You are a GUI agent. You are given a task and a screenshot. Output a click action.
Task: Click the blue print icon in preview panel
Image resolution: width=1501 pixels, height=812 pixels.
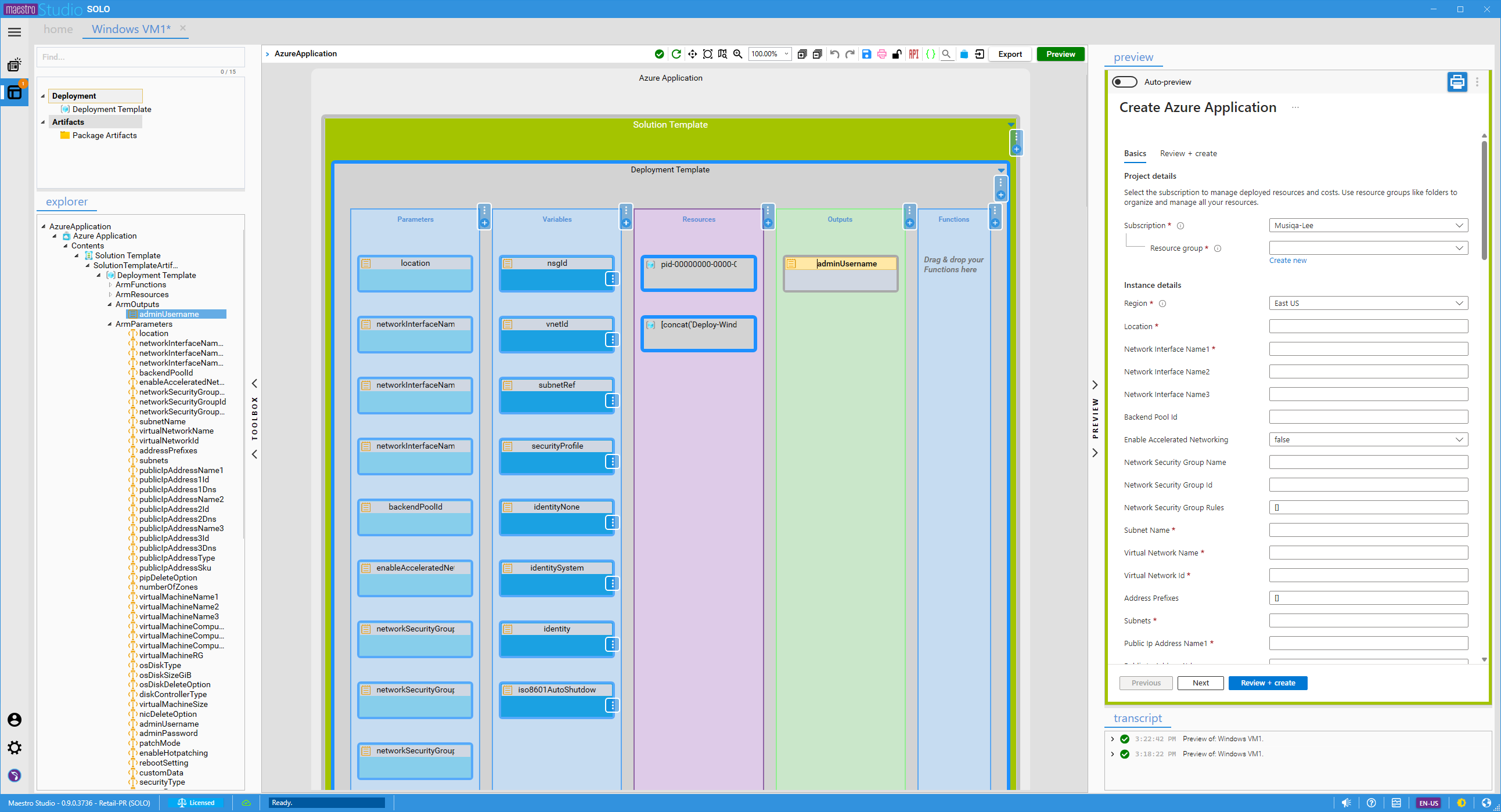click(1457, 82)
